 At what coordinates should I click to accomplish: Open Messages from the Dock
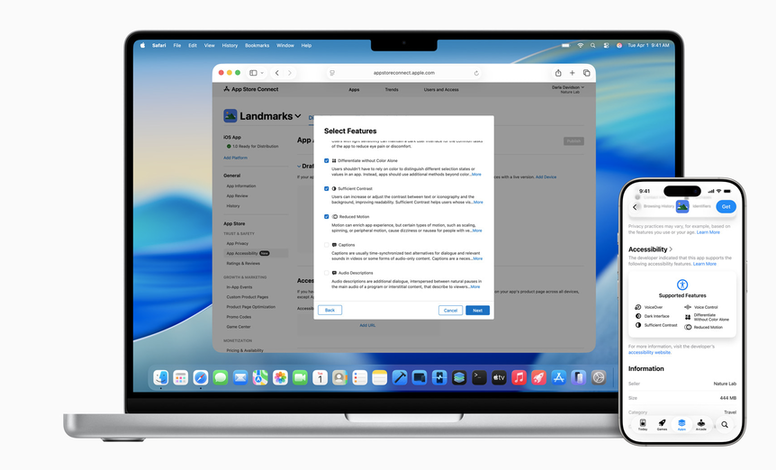click(220, 378)
